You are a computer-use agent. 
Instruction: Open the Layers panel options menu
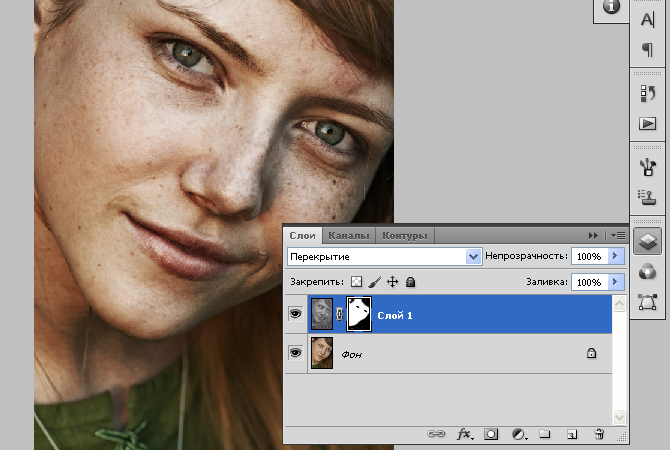(618, 235)
